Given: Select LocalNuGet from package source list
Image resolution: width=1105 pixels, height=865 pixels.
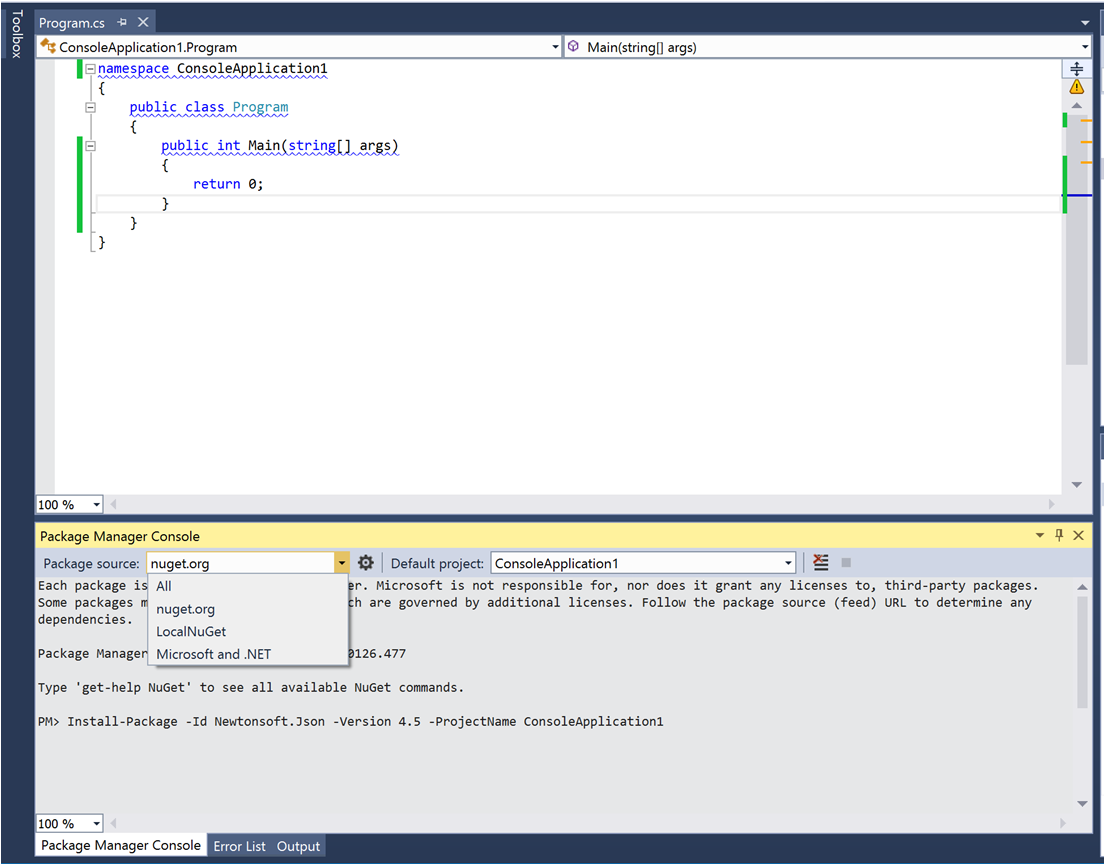Looking at the screenshot, I should (x=191, y=632).
